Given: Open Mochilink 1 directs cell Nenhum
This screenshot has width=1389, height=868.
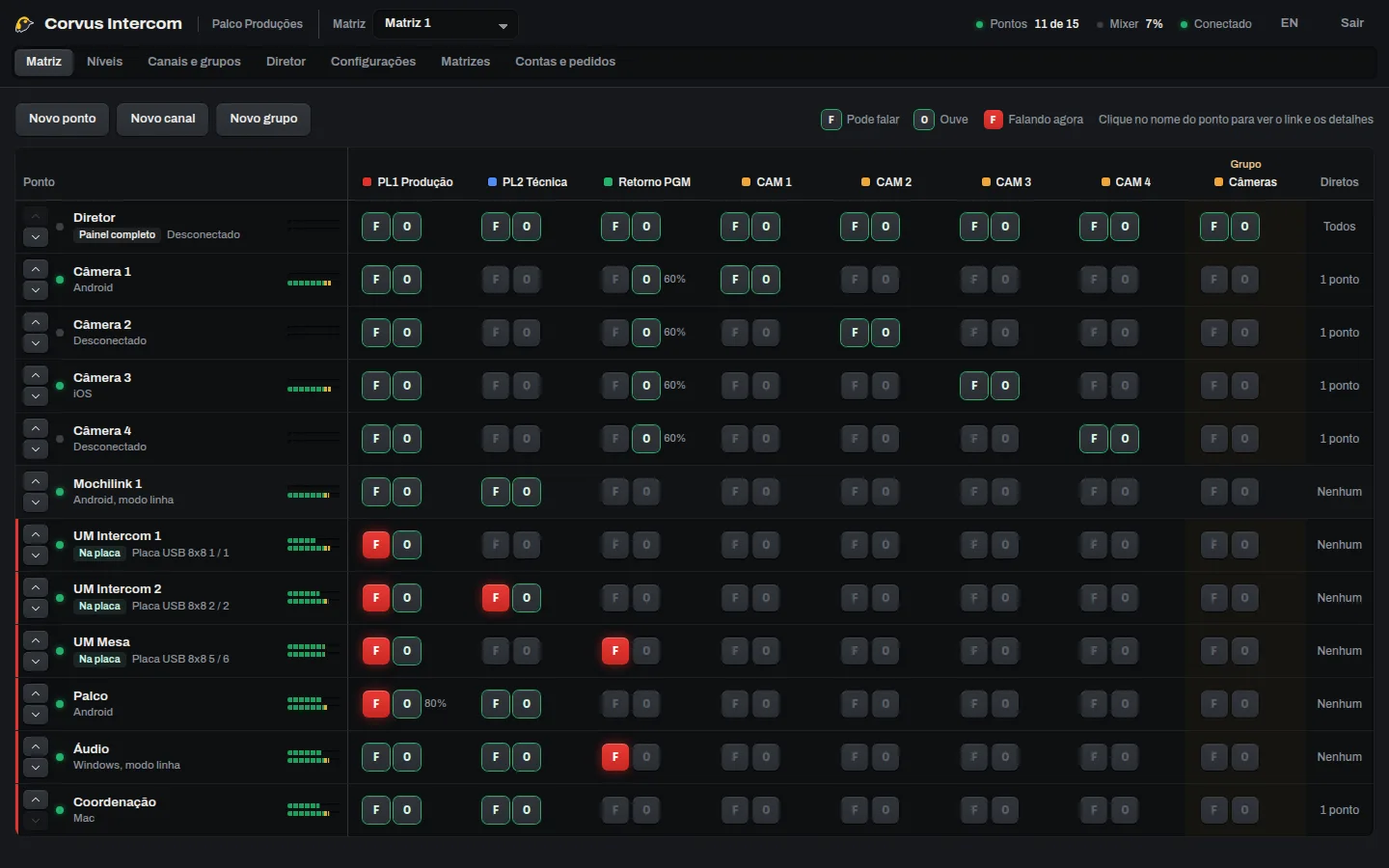Looking at the screenshot, I should tap(1339, 492).
